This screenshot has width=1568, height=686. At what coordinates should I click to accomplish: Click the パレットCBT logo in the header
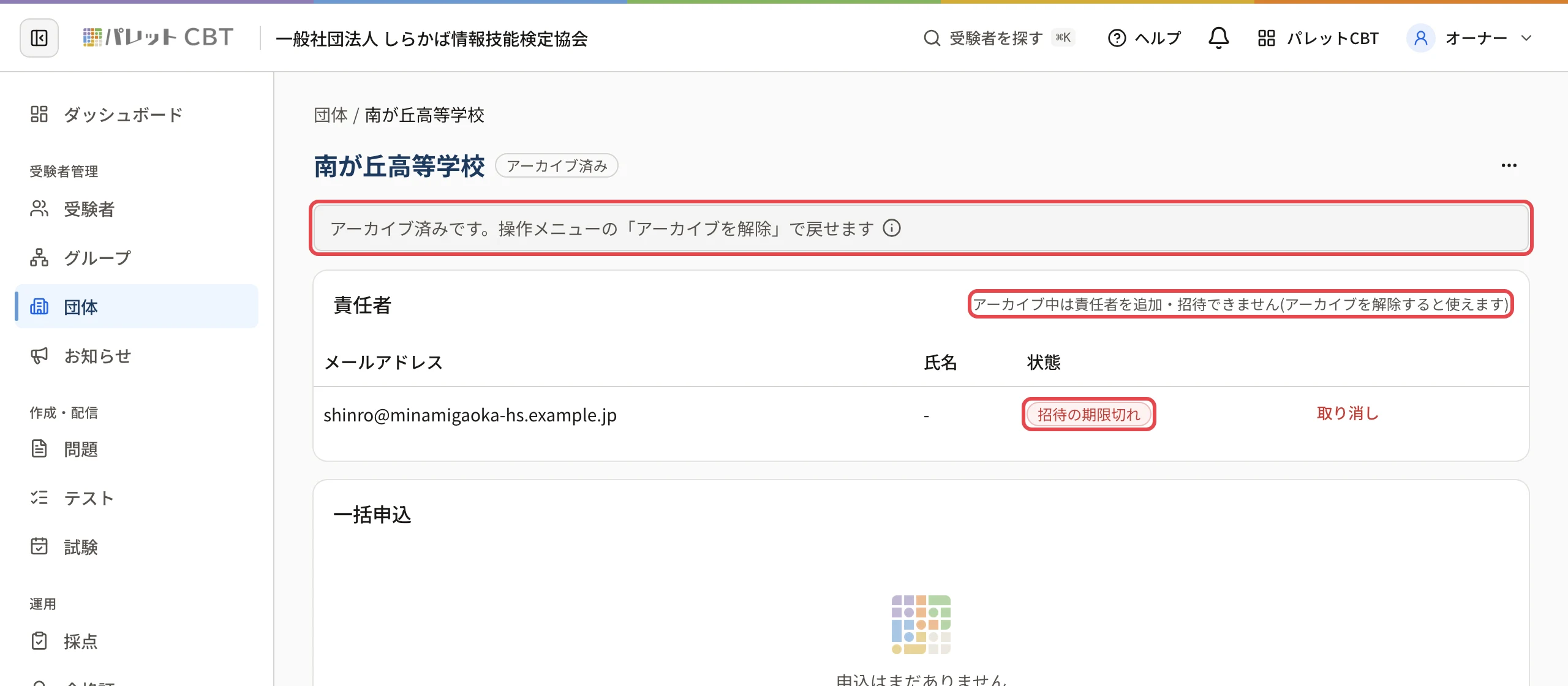coord(158,38)
